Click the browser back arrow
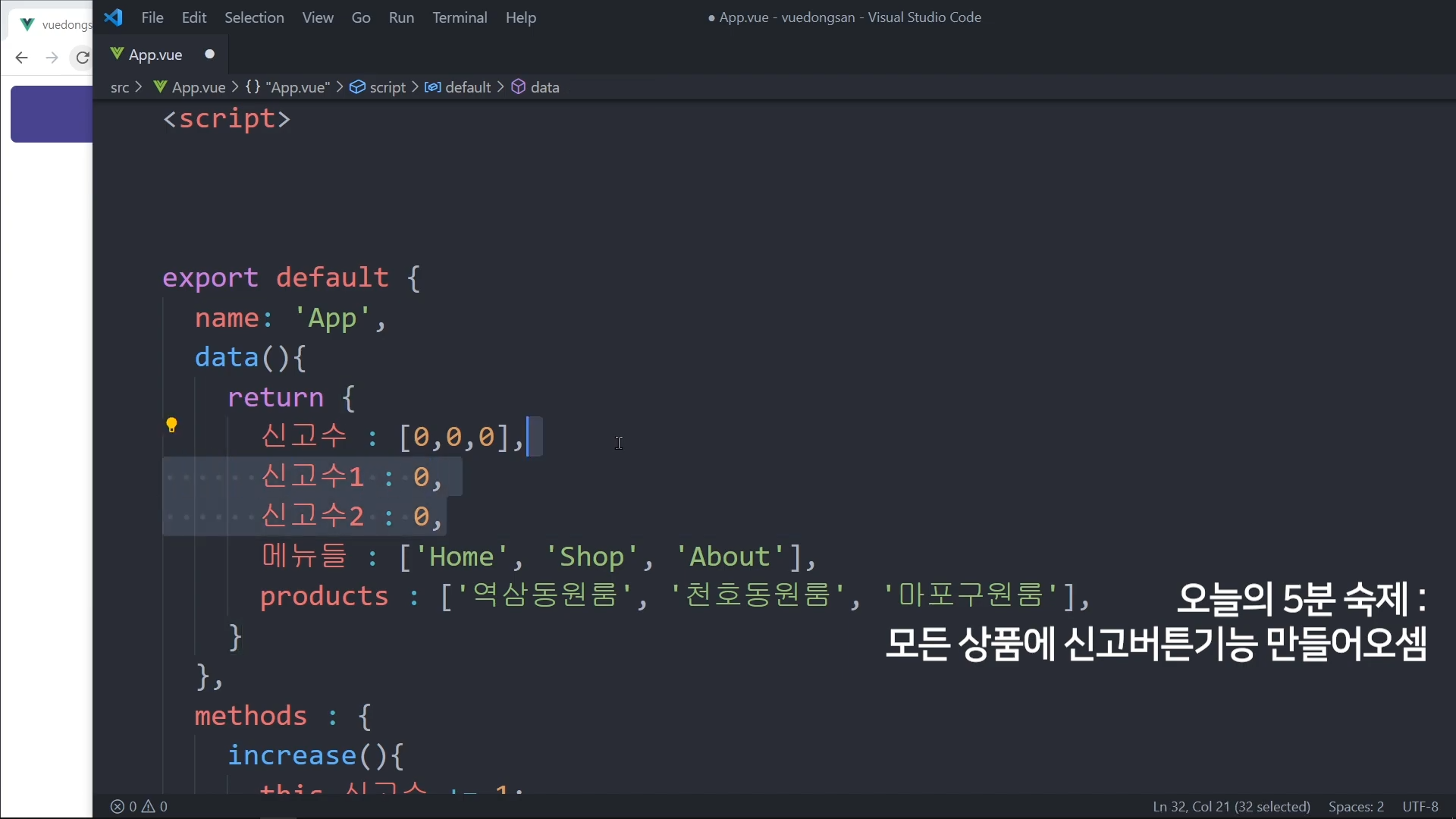The height and width of the screenshot is (819, 1456). coord(21,58)
